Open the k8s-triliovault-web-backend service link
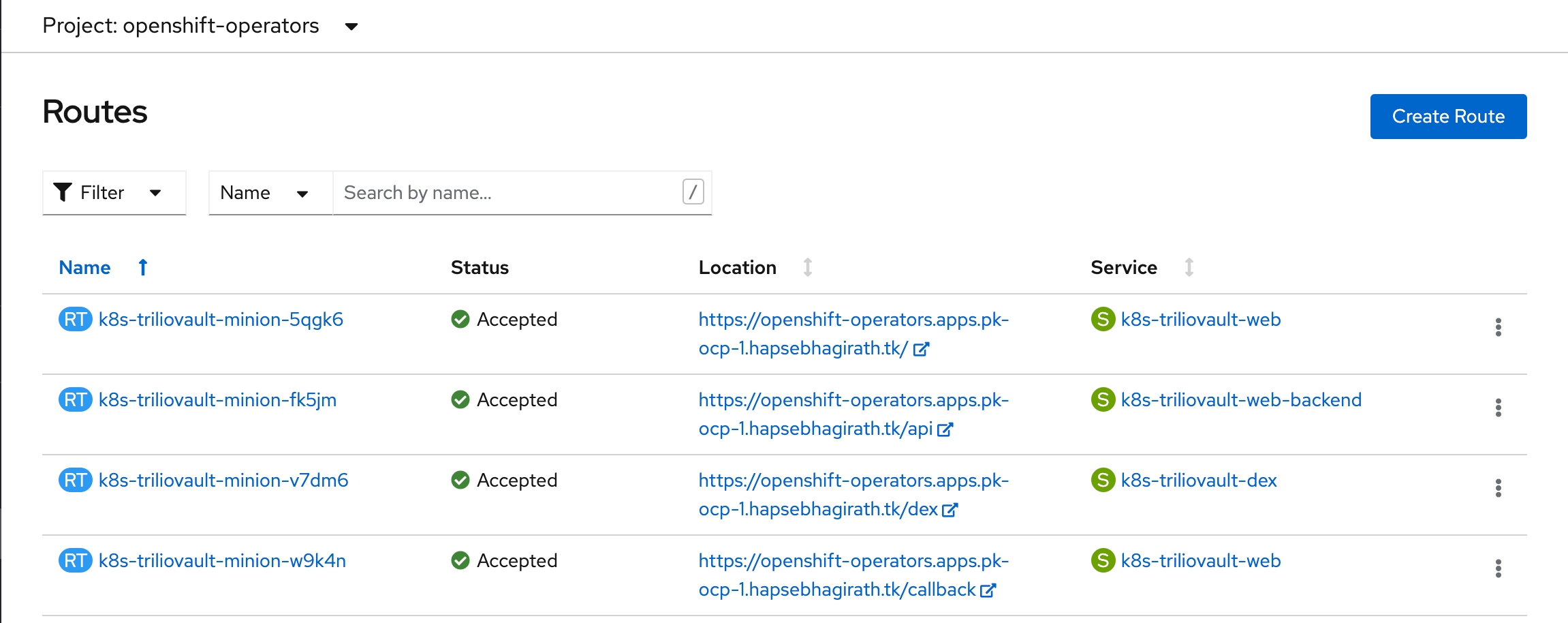The image size is (1568, 623). [1240, 399]
